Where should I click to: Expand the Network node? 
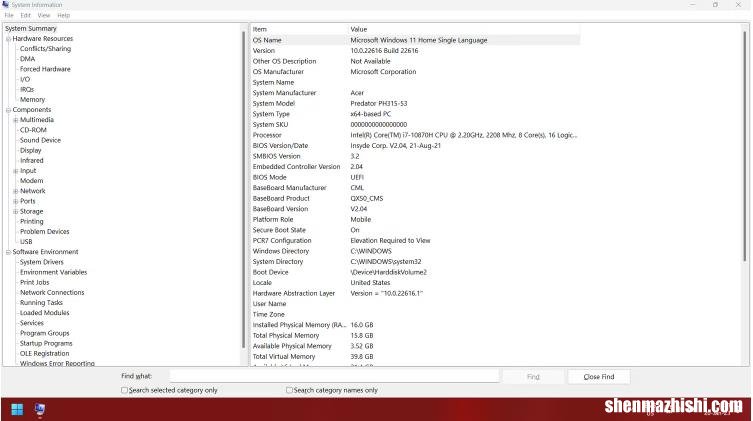point(16,191)
